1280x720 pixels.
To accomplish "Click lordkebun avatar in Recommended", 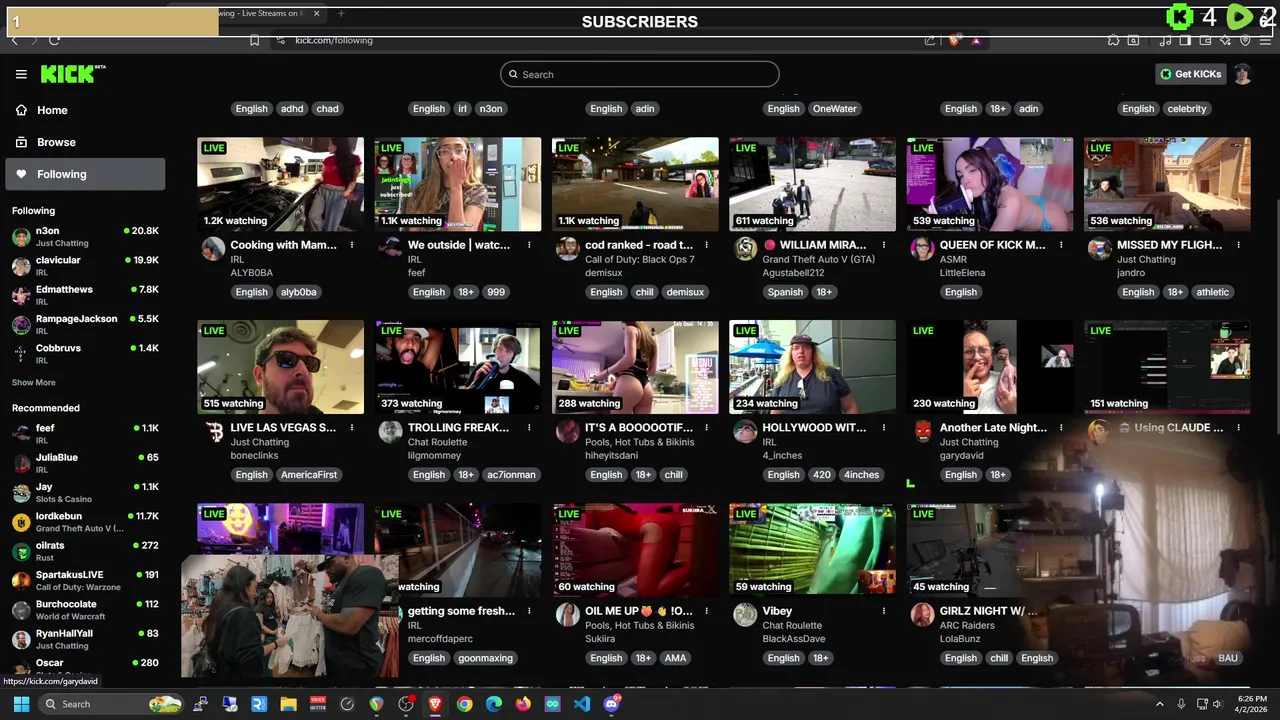I will coord(21,522).
